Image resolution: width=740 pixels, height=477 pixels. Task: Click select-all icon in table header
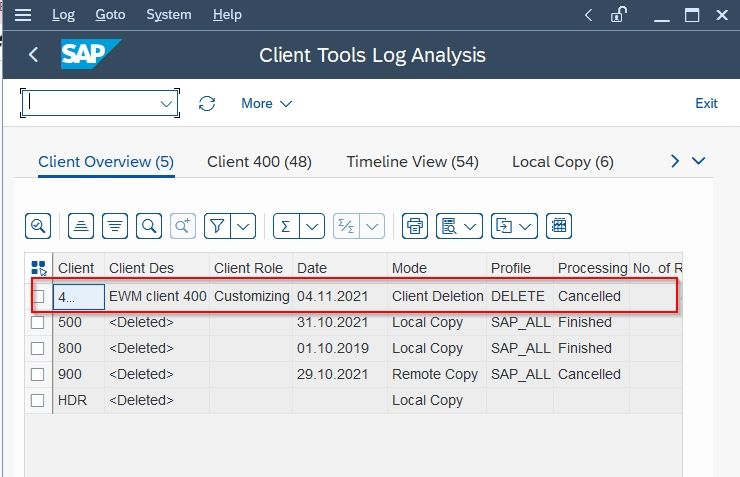[x=39, y=268]
